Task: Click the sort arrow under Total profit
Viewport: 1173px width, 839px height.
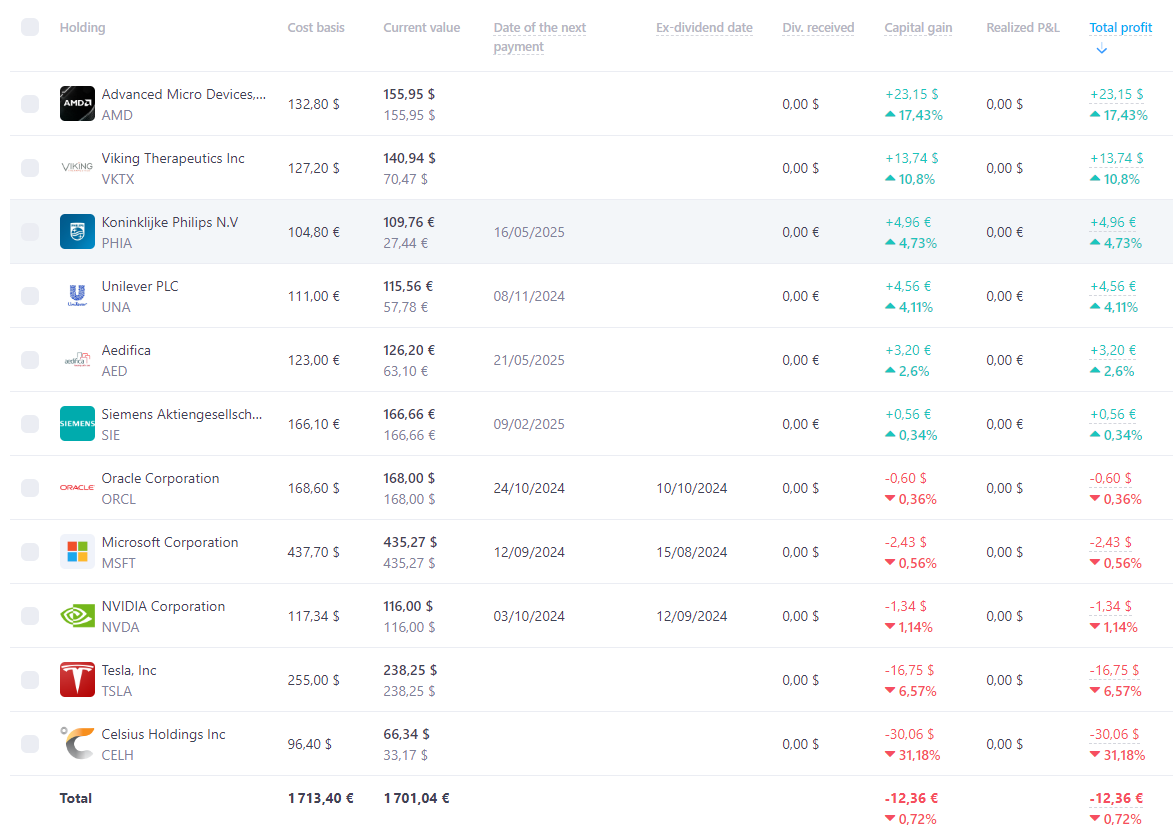Action: pyautogui.click(x=1101, y=49)
